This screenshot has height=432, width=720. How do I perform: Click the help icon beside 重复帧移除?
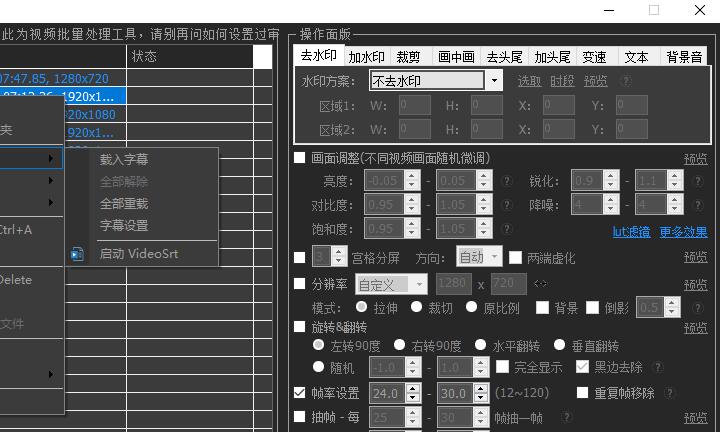667,393
